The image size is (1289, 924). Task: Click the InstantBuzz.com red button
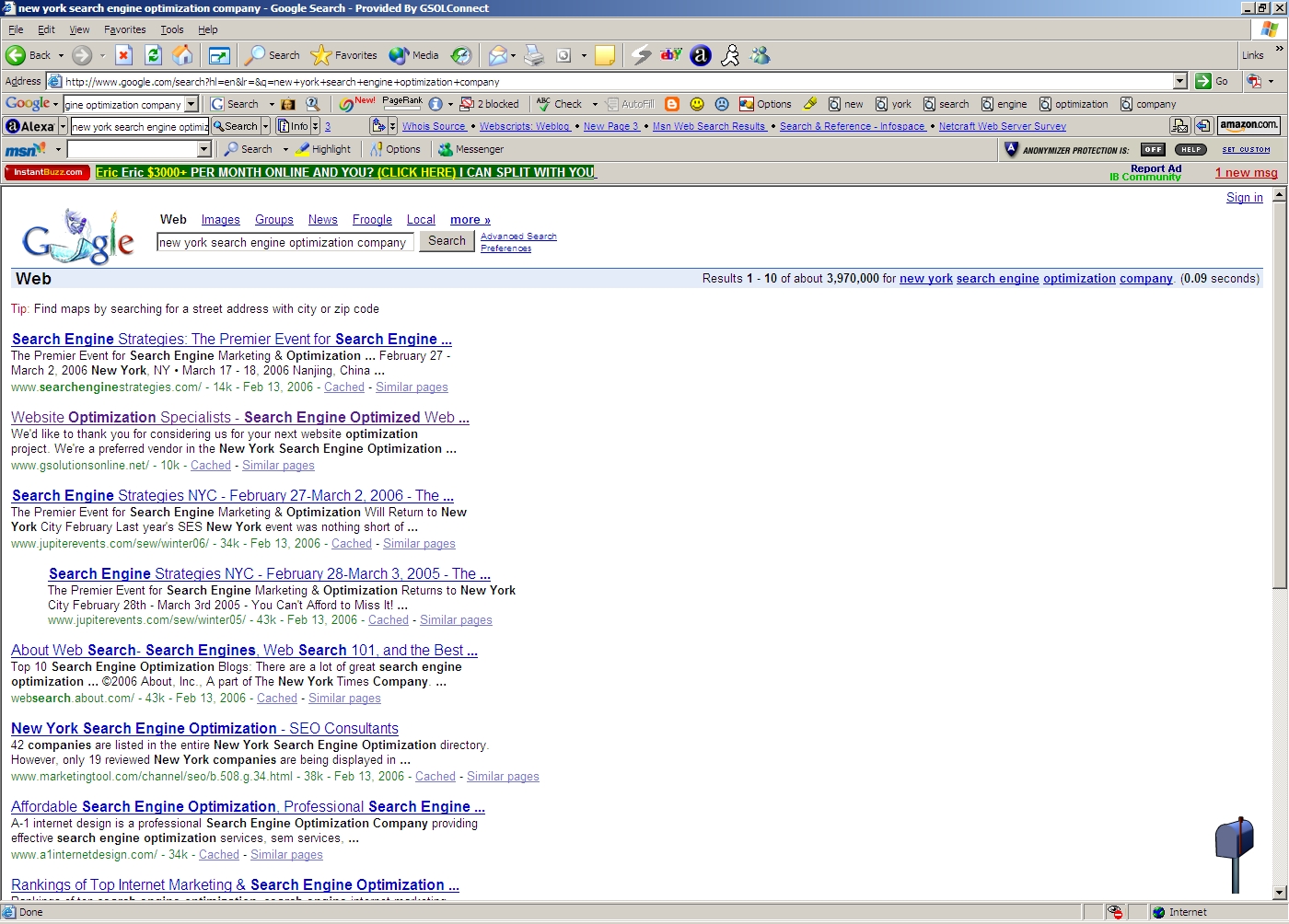(x=48, y=172)
